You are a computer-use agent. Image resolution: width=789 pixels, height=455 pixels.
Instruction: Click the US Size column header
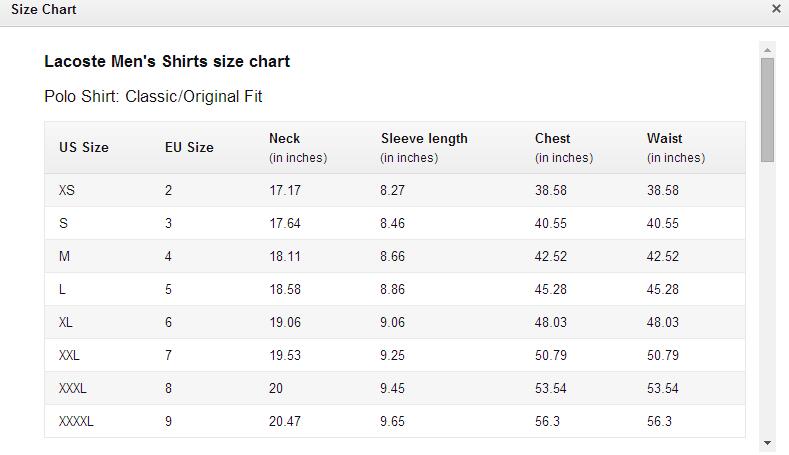coord(84,147)
